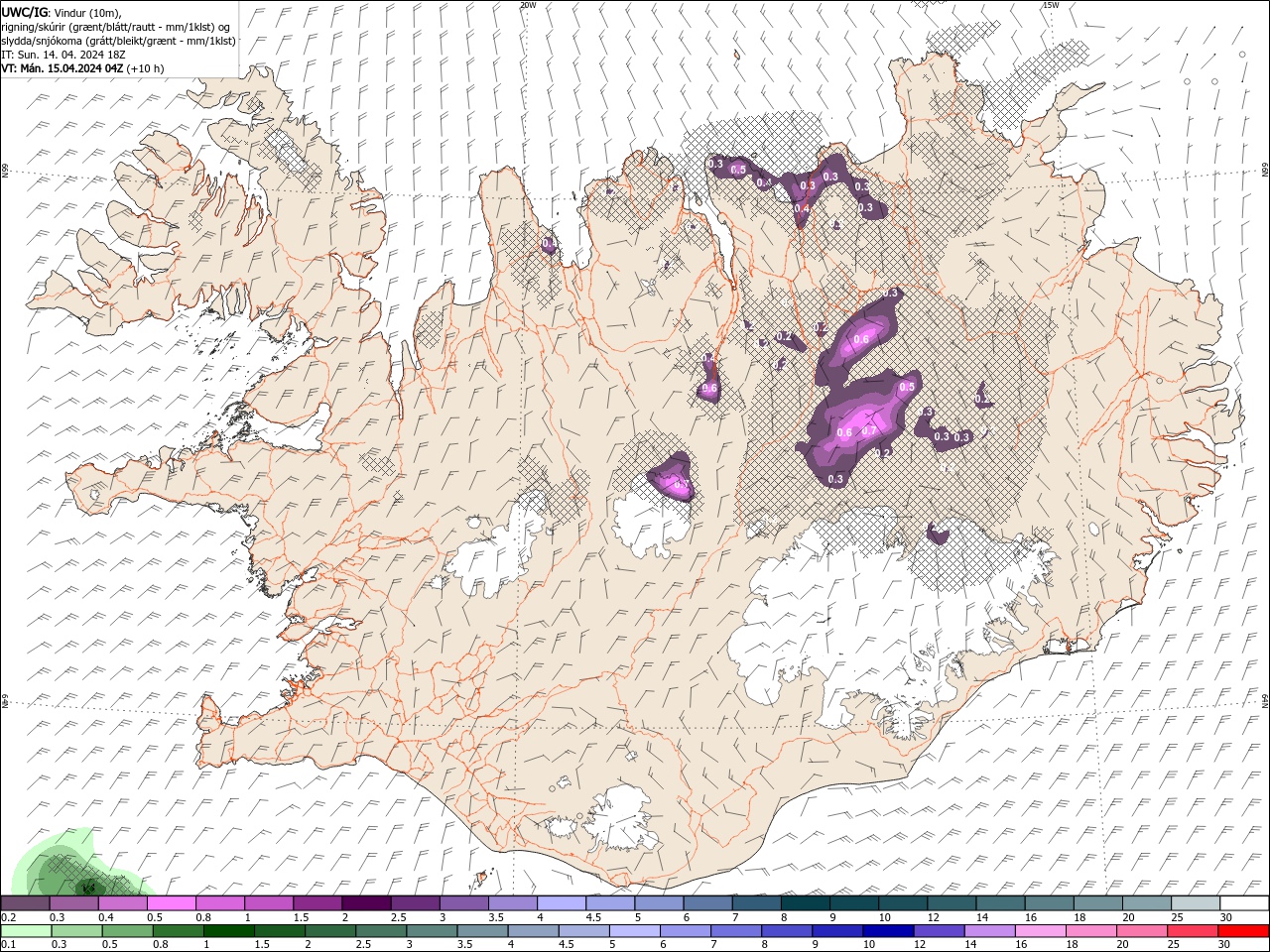Pick the 14 swatch in upper legend row
Screen dimensions: 1270x952
[x=1000, y=903]
